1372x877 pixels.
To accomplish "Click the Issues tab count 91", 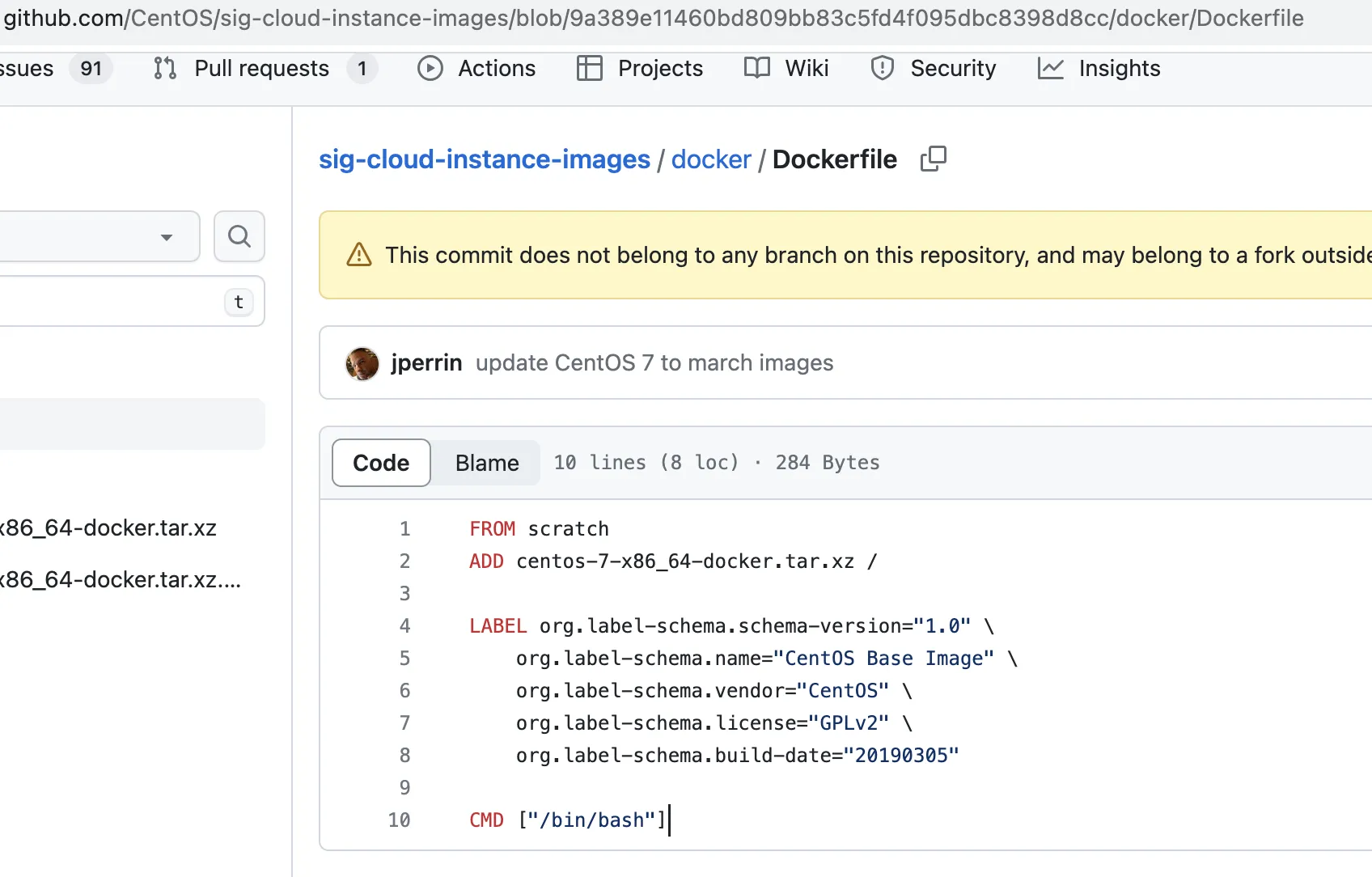I will click(x=91, y=69).
